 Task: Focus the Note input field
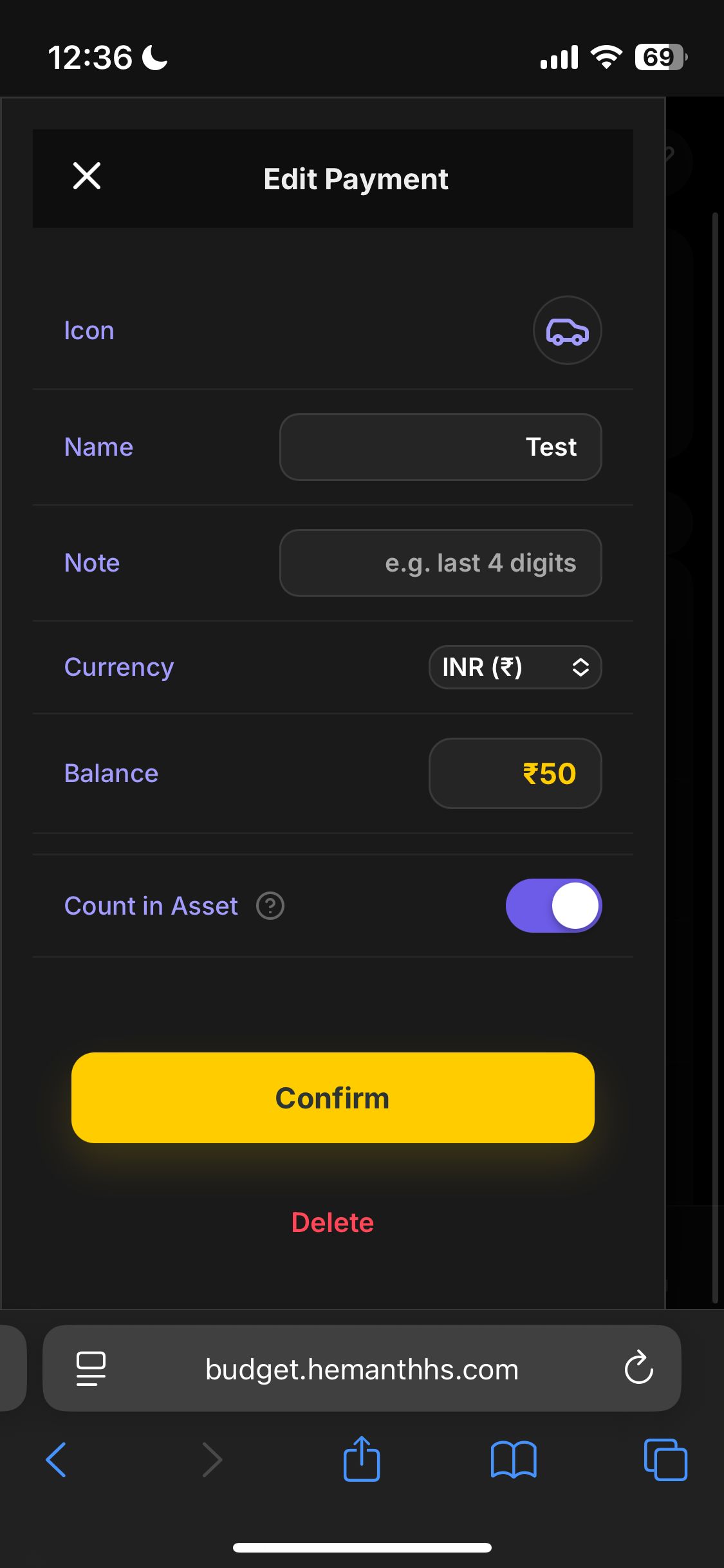[x=441, y=563]
